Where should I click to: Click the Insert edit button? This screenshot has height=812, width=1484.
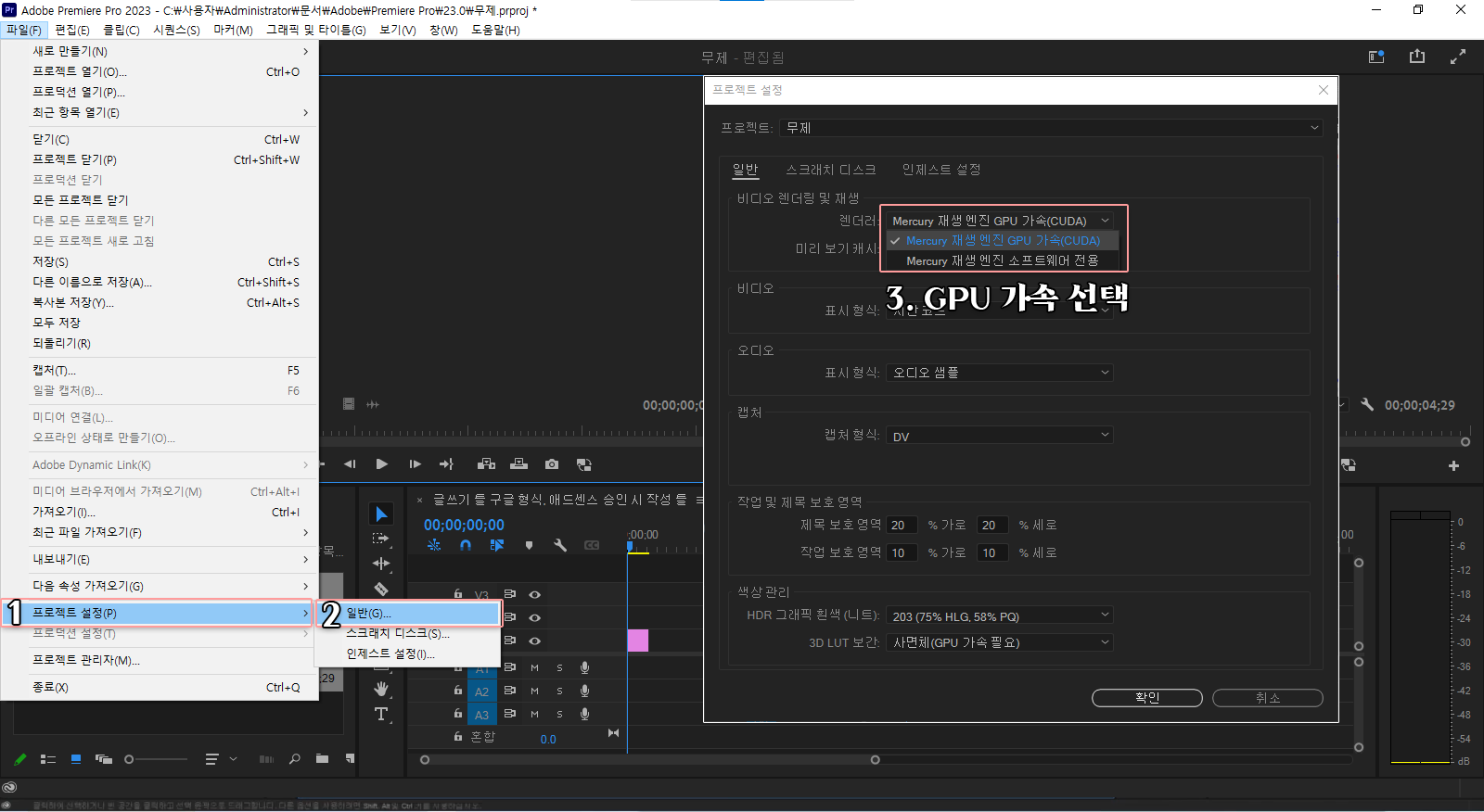pos(487,464)
